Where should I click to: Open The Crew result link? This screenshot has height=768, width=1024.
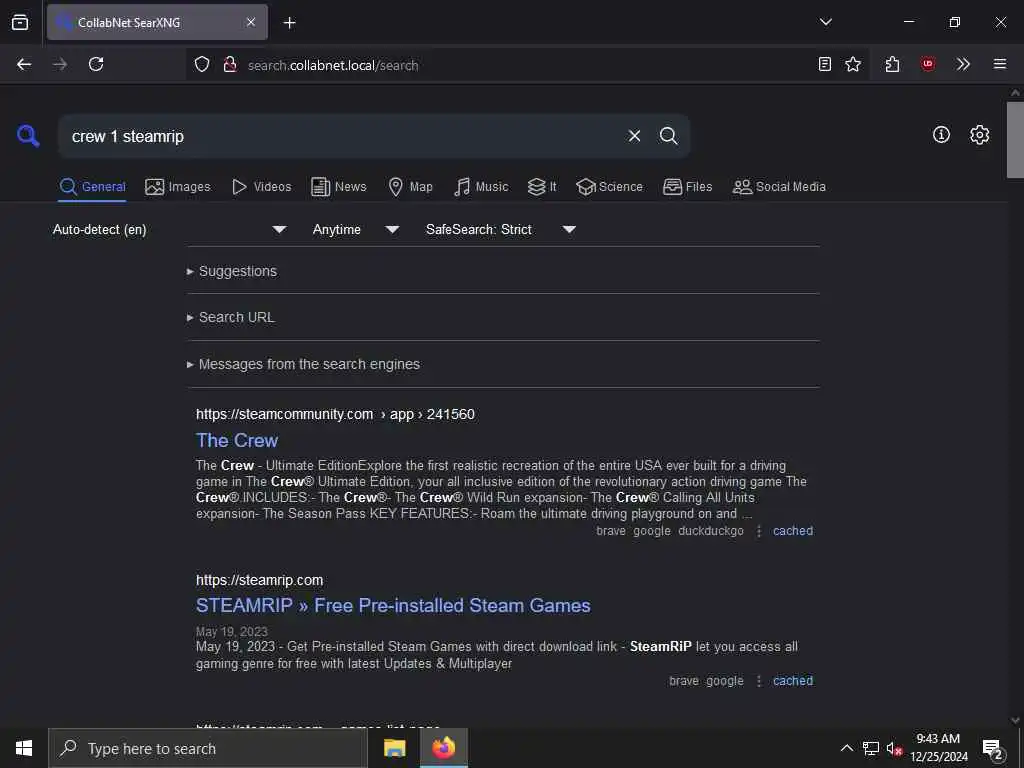click(x=237, y=440)
